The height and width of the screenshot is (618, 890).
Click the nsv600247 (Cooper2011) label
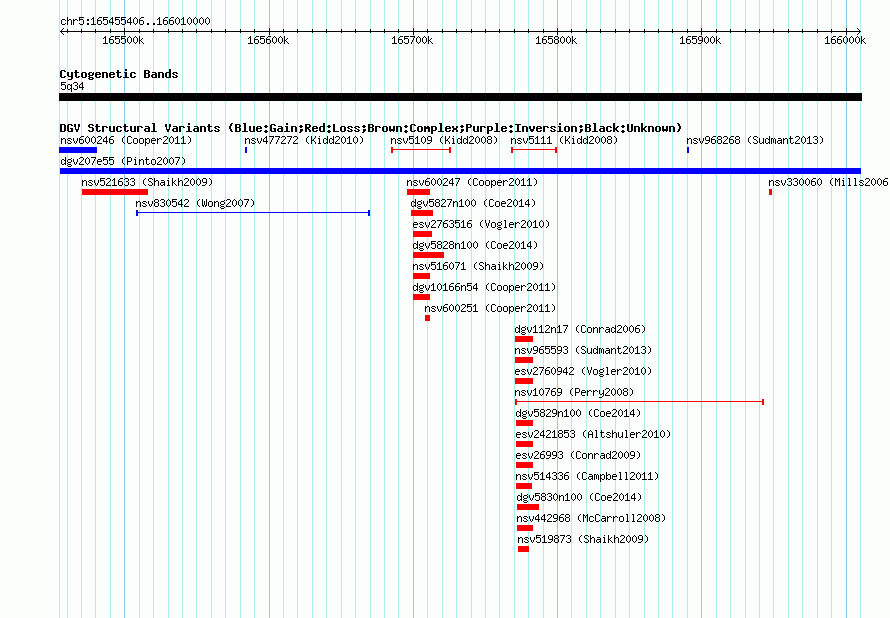coord(472,182)
